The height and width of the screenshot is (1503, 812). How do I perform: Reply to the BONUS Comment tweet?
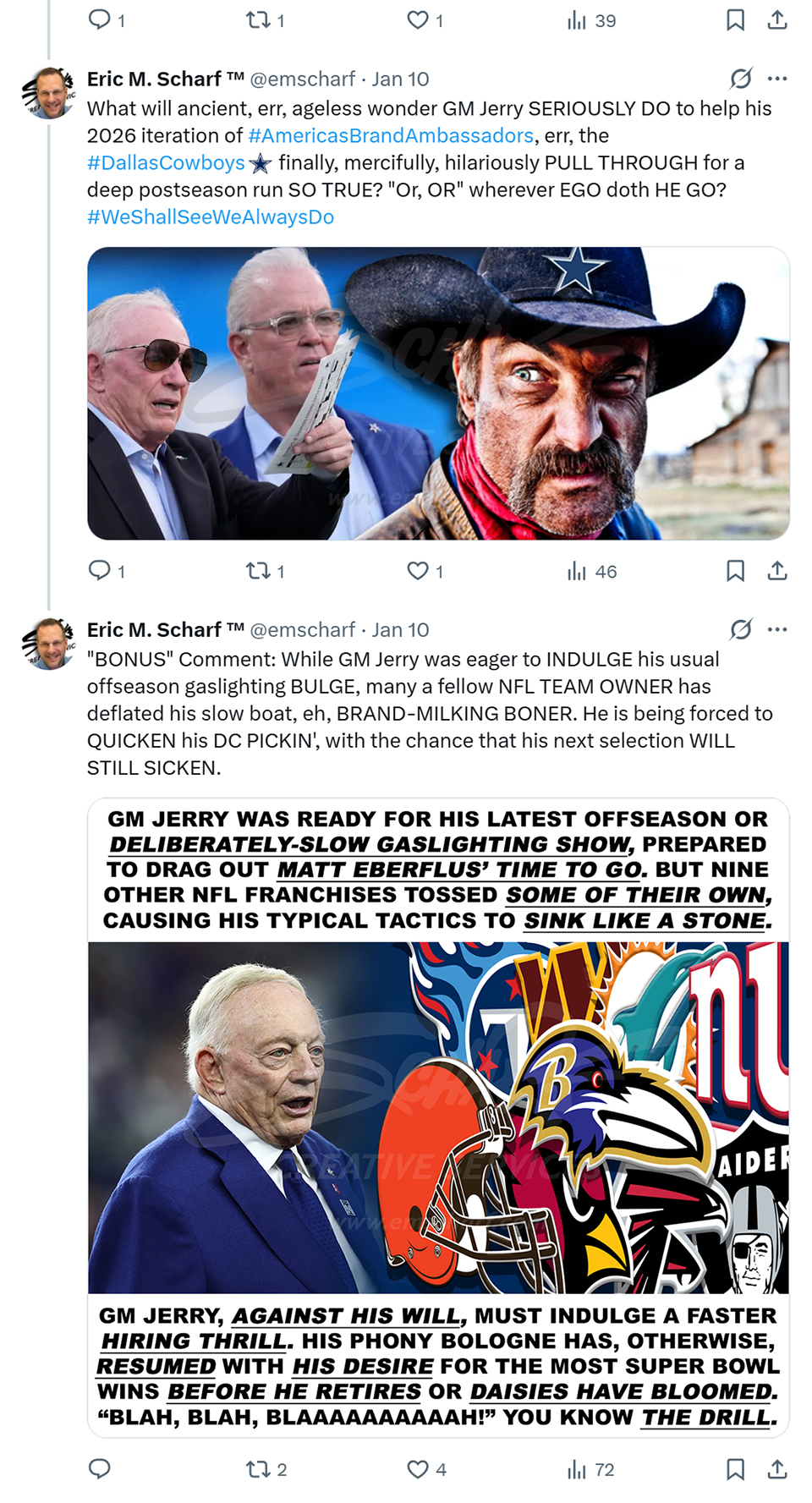pos(100,1469)
